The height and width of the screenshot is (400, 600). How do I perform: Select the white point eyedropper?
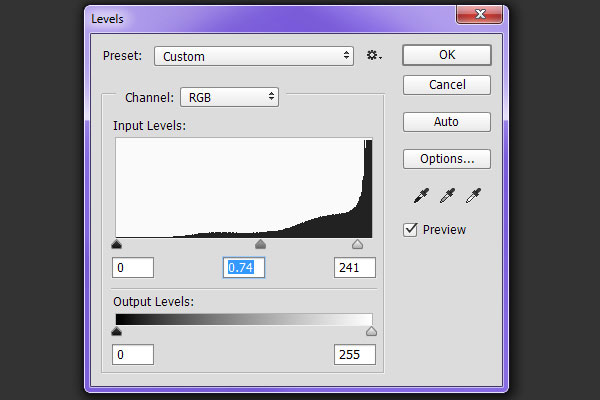coord(474,195)
